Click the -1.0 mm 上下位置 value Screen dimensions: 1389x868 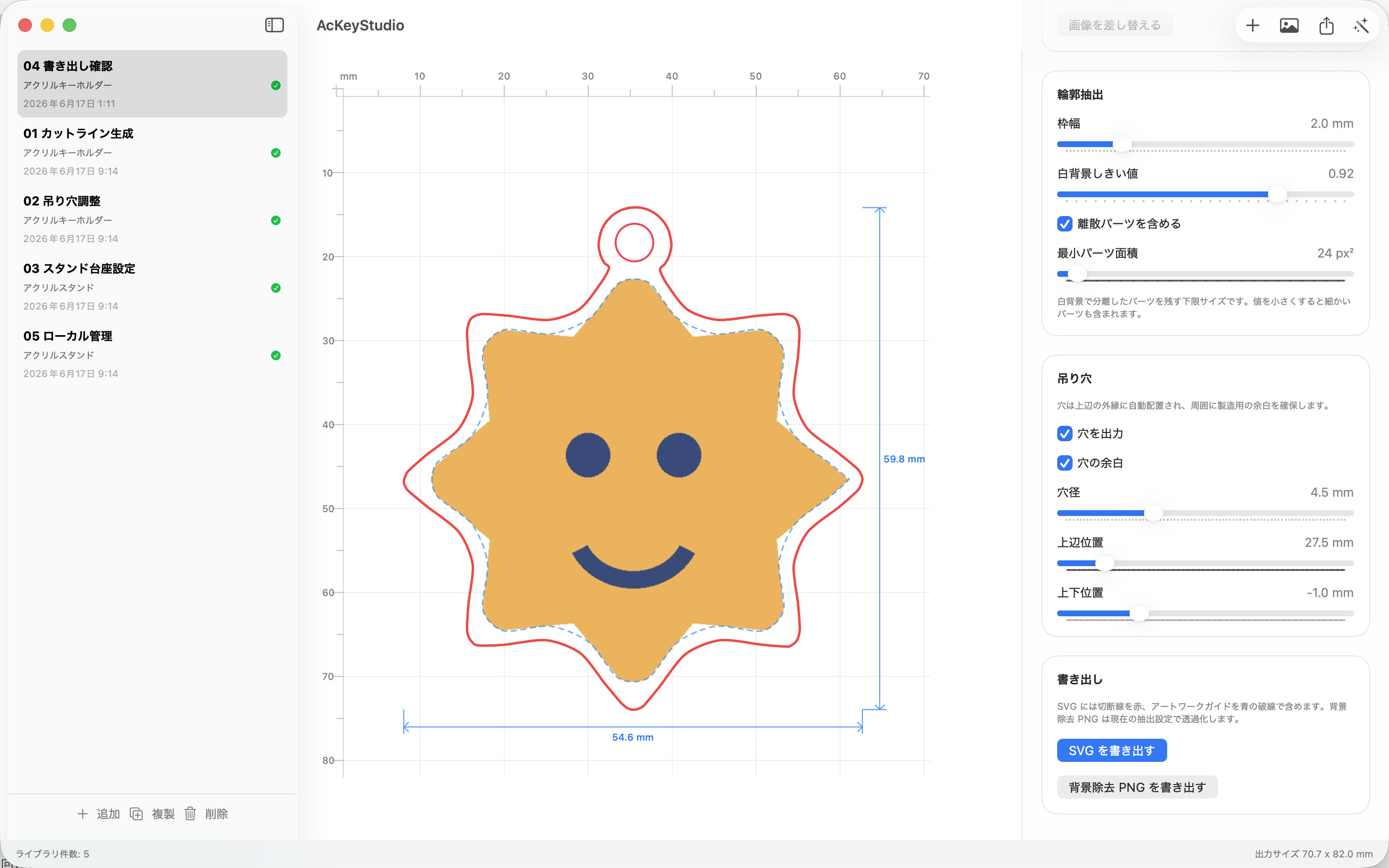coord(1330,593)
